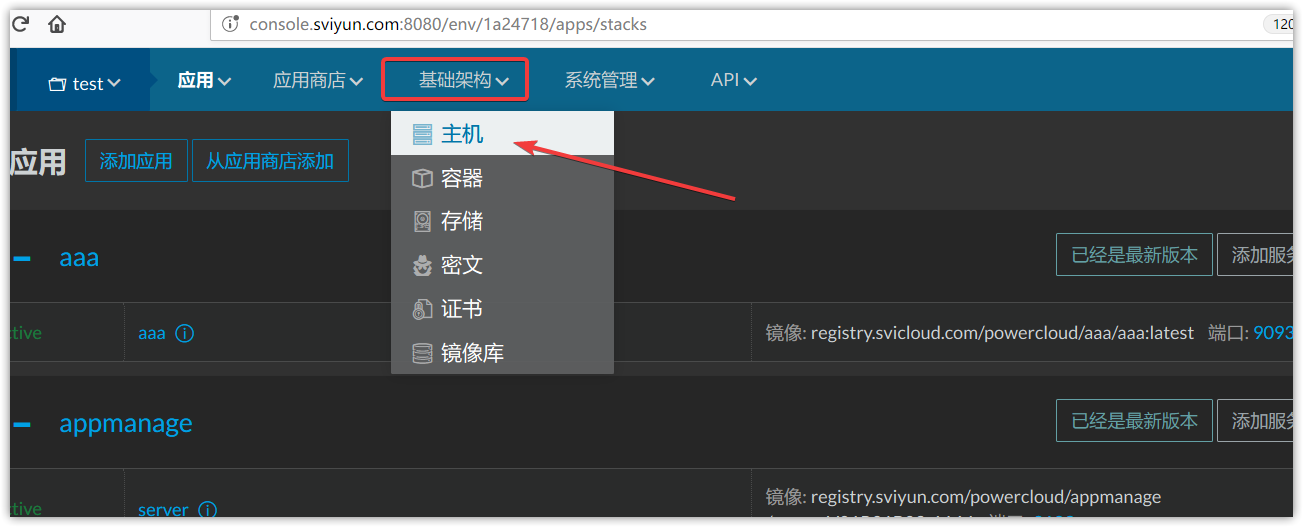Viewport: 1303px width, 527px height.
Task: Click appmanage image registry.sviyun.com text
Action: 986,496
